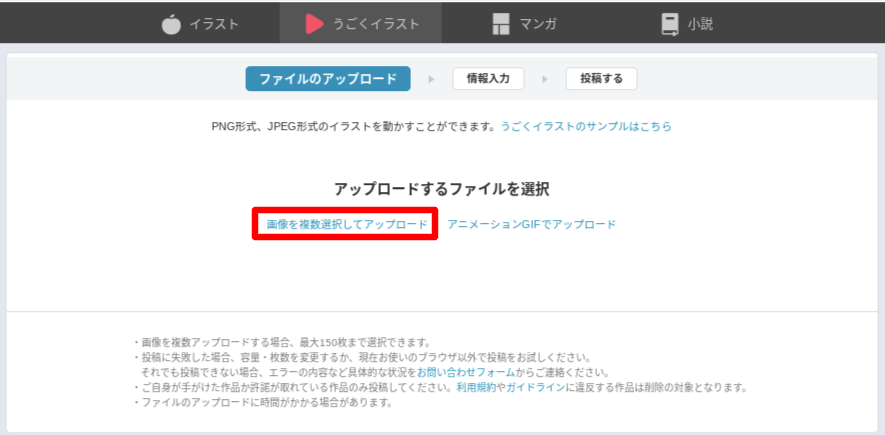
Task: Choose アニメーションGIFでアップロード
Action: (532, 224)
